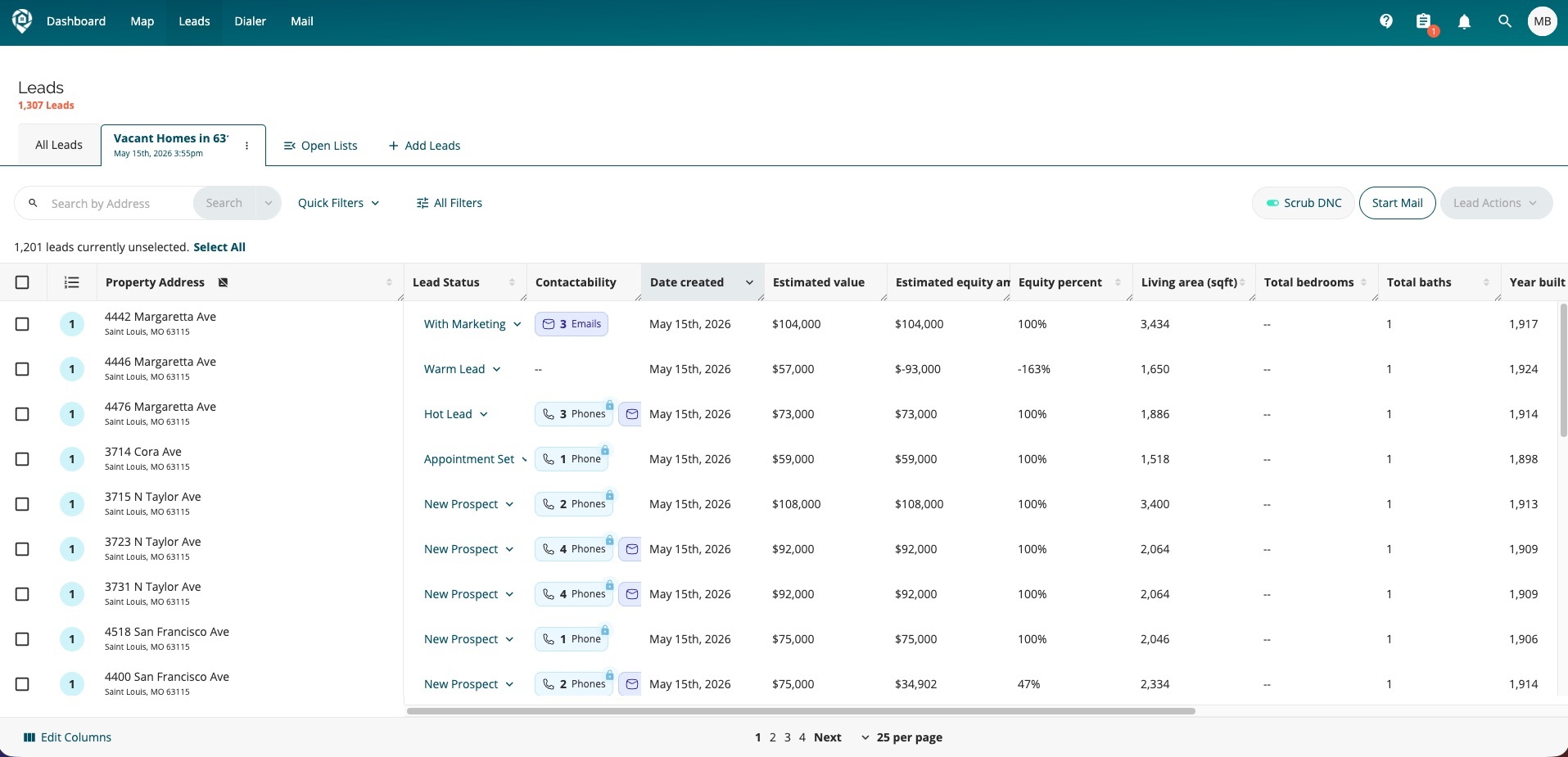Open the tasks clipboard icon with badge
Viewport: 1568px width, 757px height.
[1424, 21]
